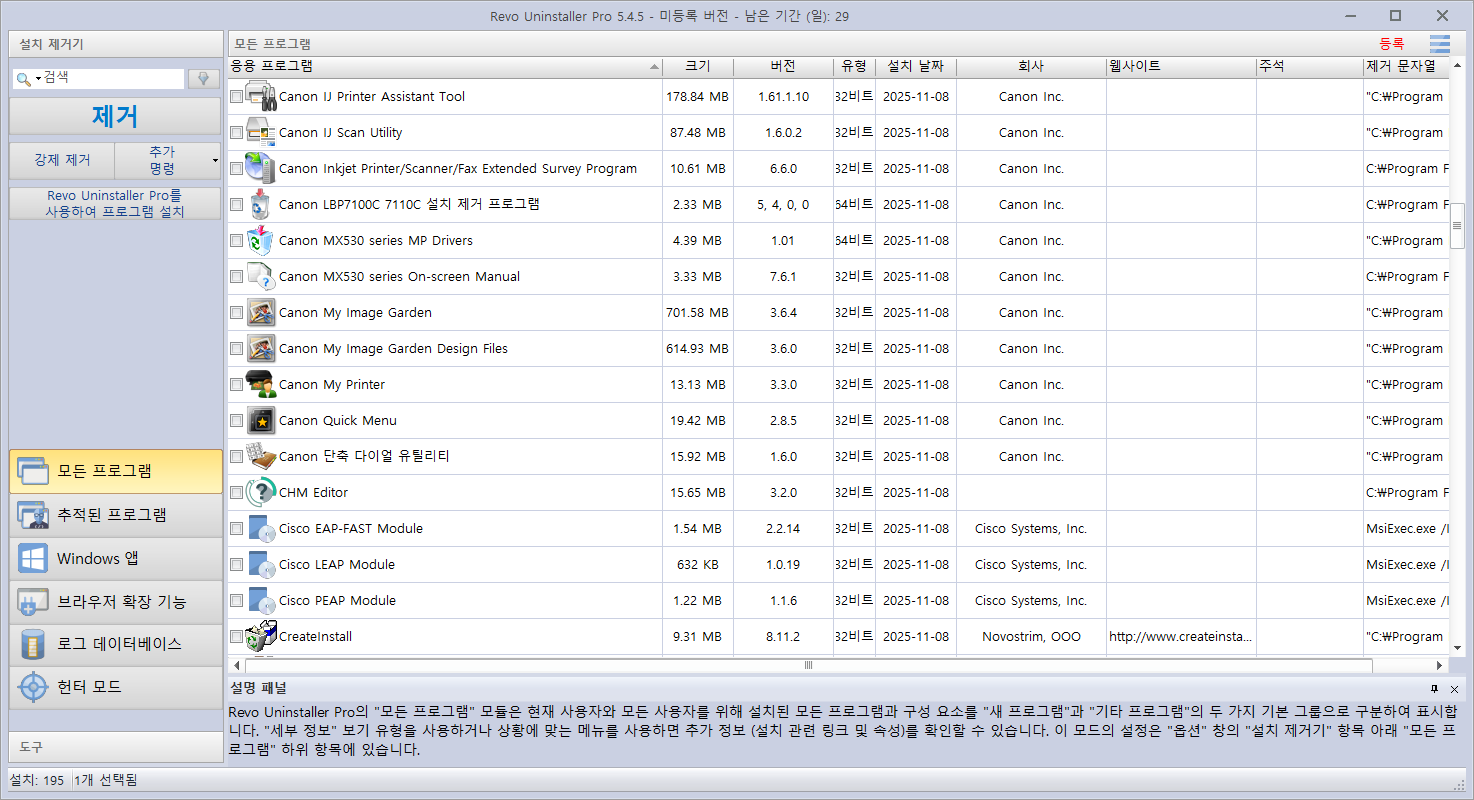The height and width of the screenshot is (800, 1474).
Task: Select Canon My Image Garden Design Files icon
Action: (x=261, y=349)
